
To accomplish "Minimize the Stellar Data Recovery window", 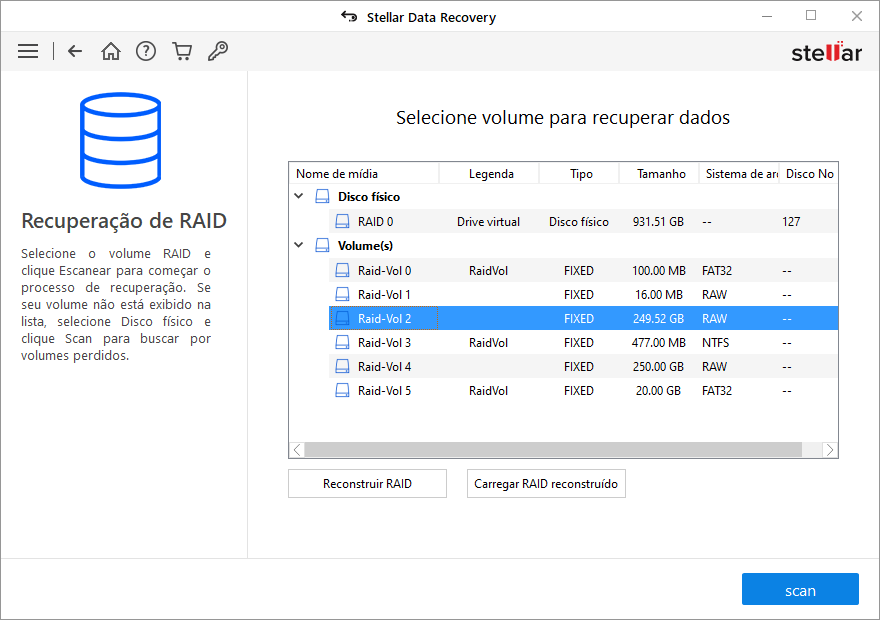I will (x=767, y=16).
